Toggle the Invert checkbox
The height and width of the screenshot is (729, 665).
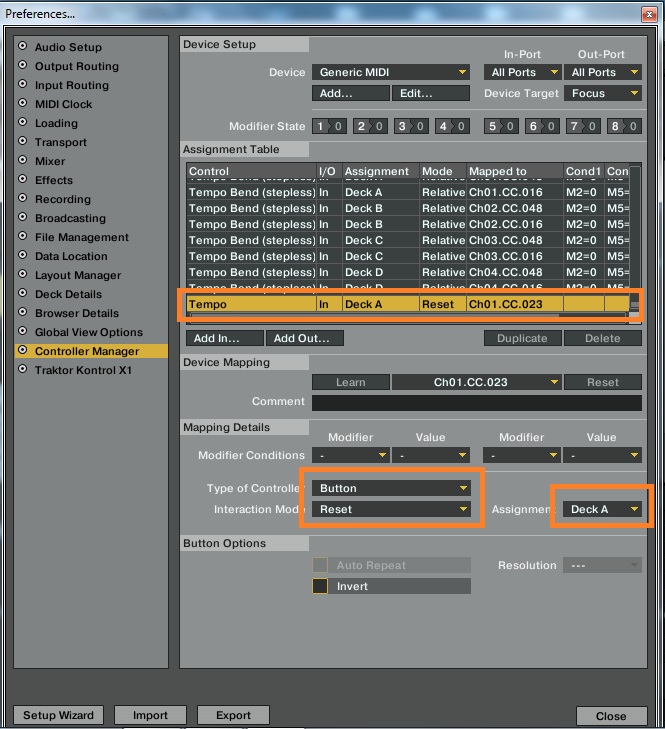click(320, 586)
